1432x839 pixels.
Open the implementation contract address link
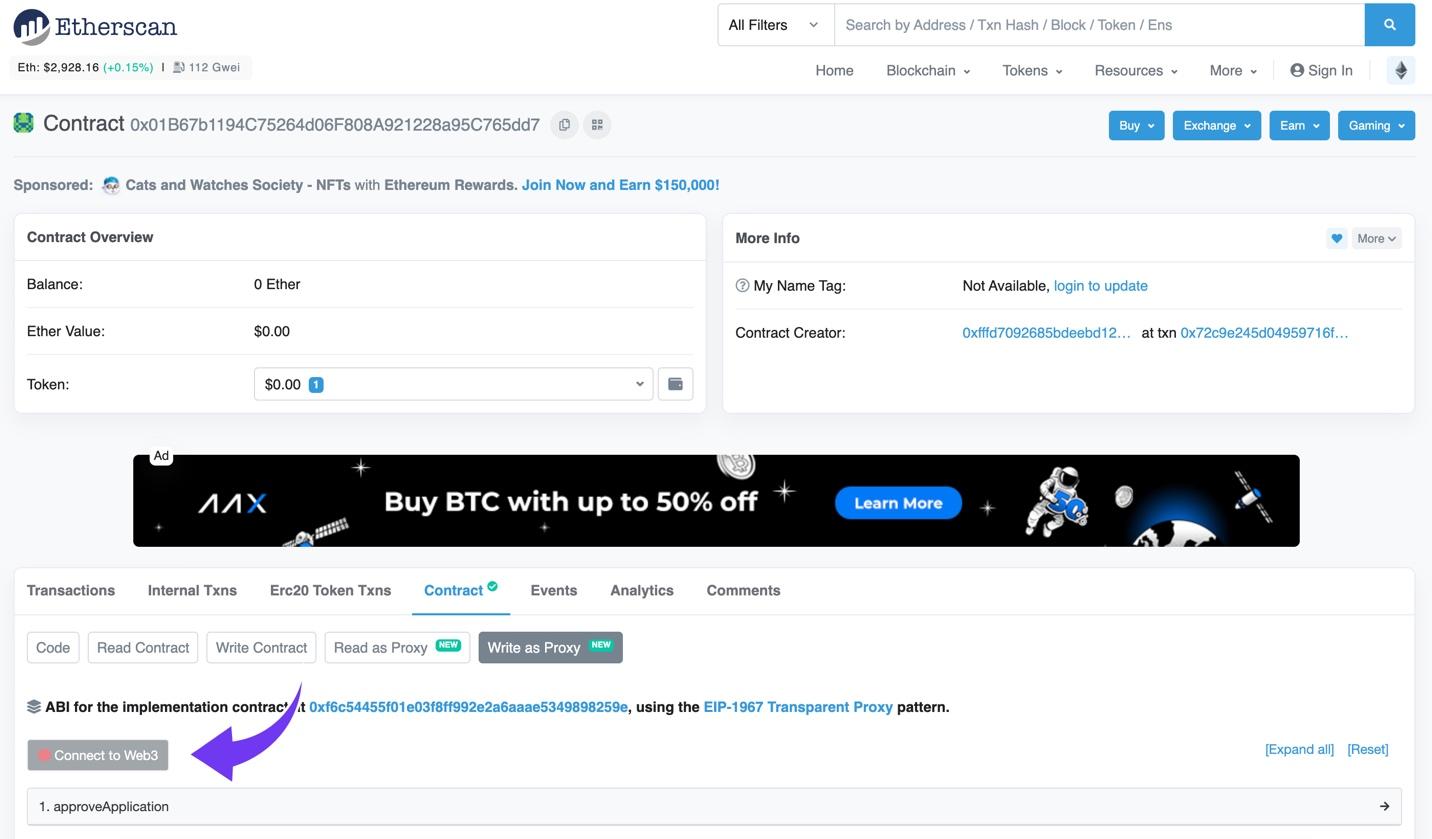tap(468, 707)
